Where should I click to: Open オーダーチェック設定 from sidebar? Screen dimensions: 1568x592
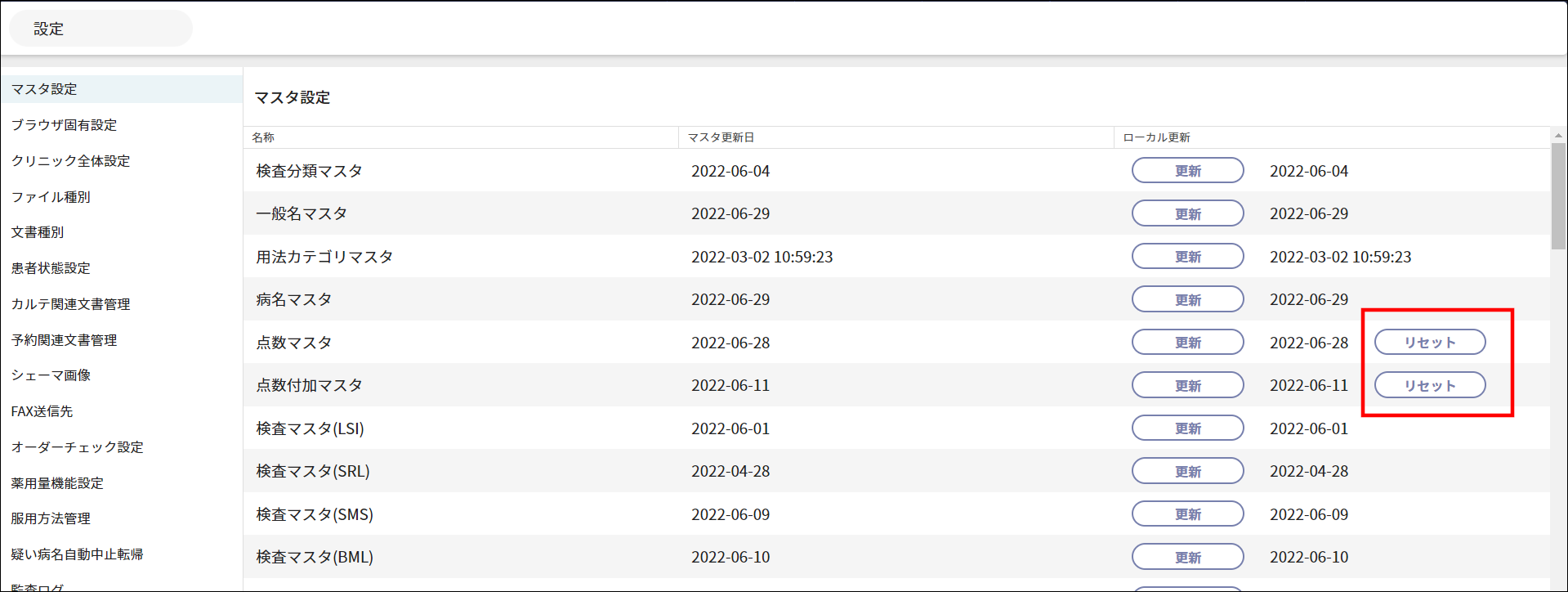click(77, 447)
